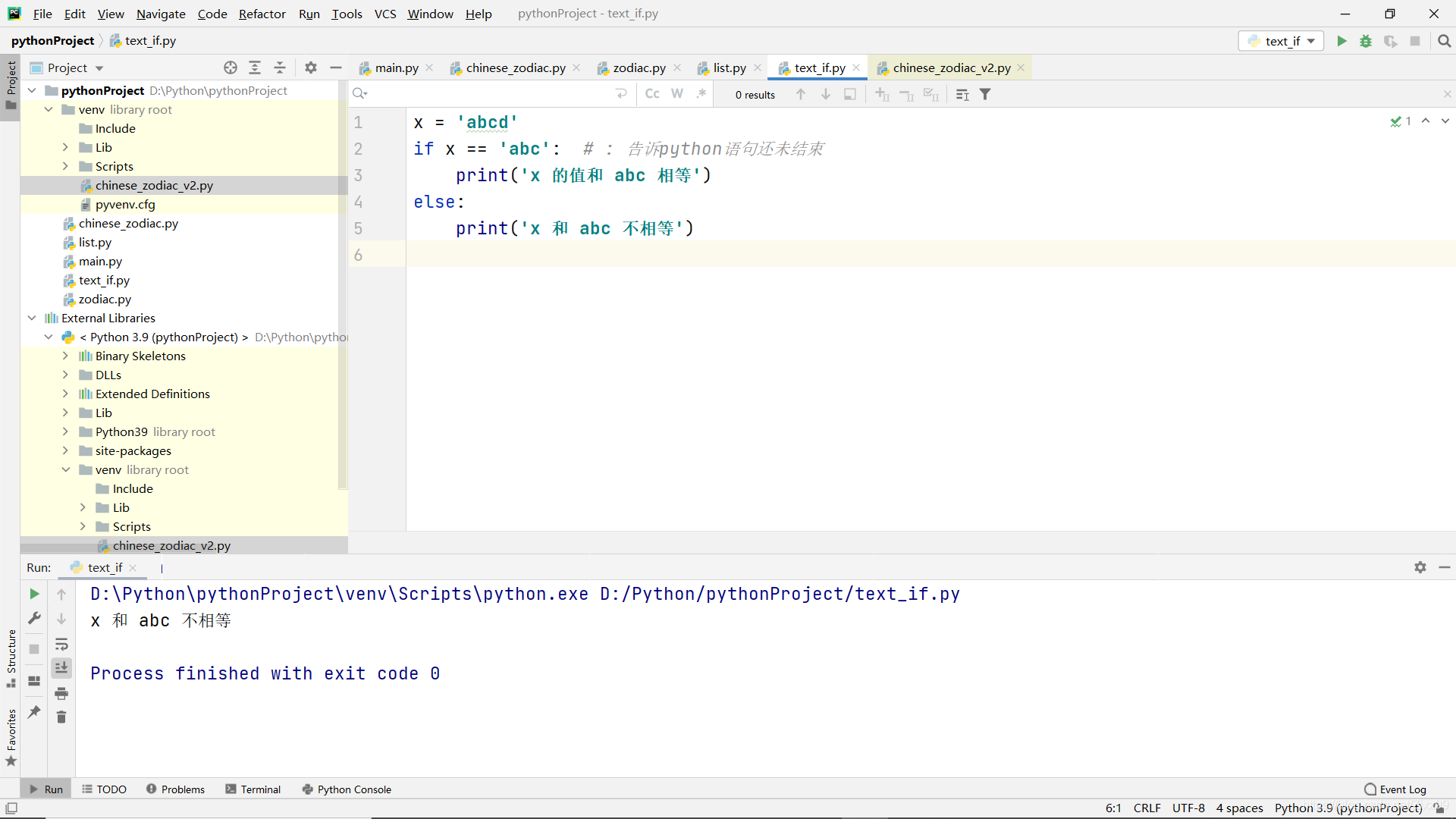The height and width of the screenshot is (819, 1456).
Task: Switch to the zodiac.py editor tab
Action: (639, 67)
